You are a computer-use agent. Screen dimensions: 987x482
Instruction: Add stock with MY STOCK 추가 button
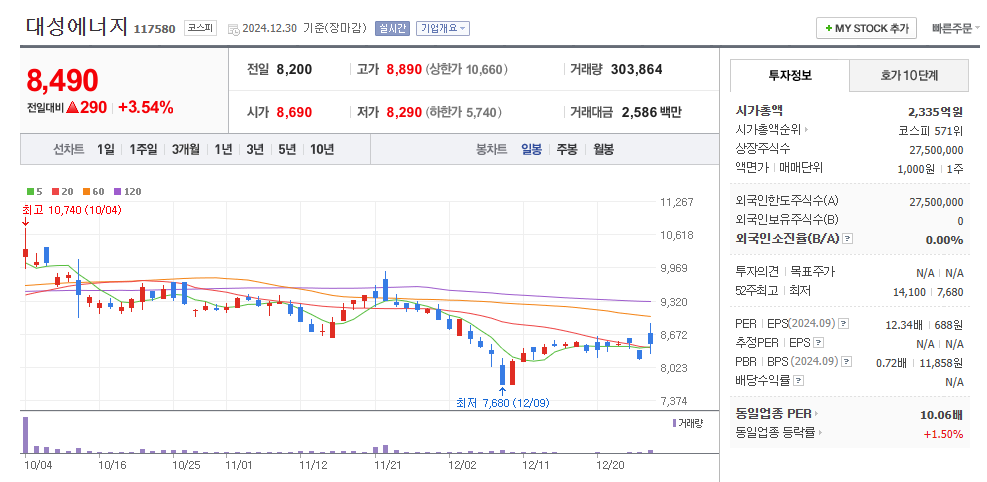(x=866, y=28)
